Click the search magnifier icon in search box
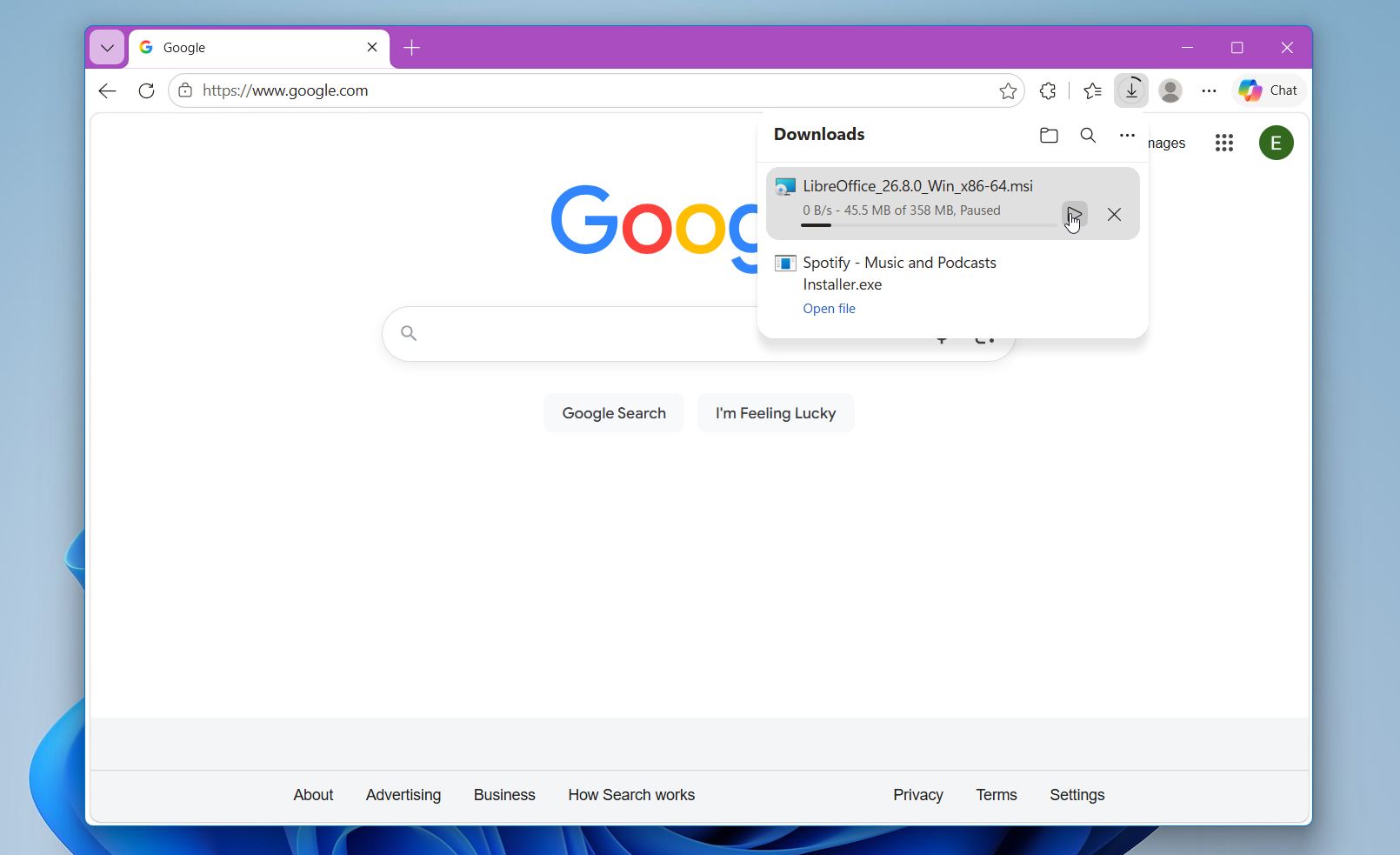 (409, 333)
